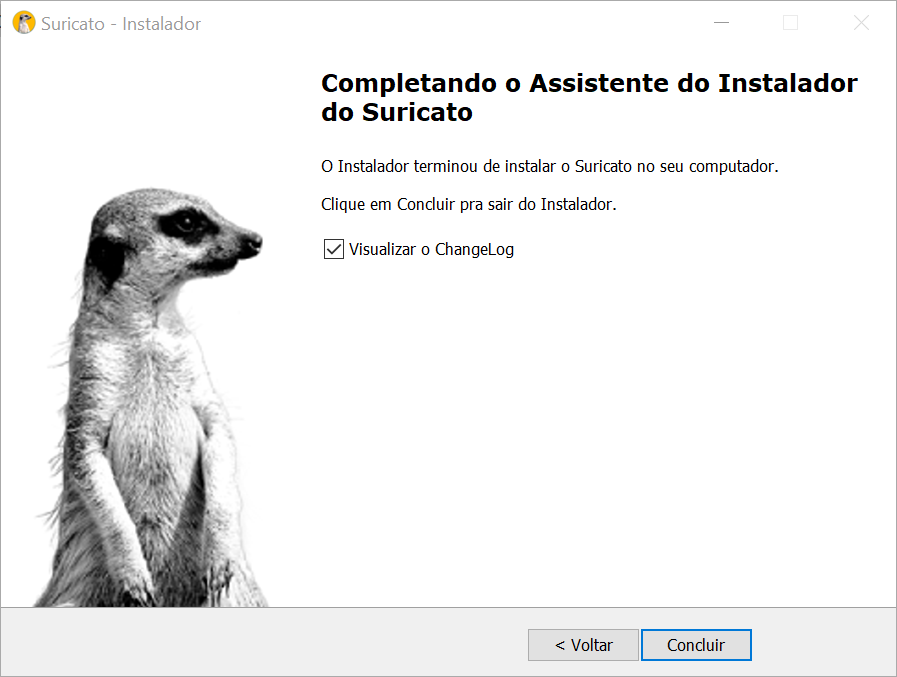Click the Suricato meerkat icon in title bar

click(x=24, y=23)
